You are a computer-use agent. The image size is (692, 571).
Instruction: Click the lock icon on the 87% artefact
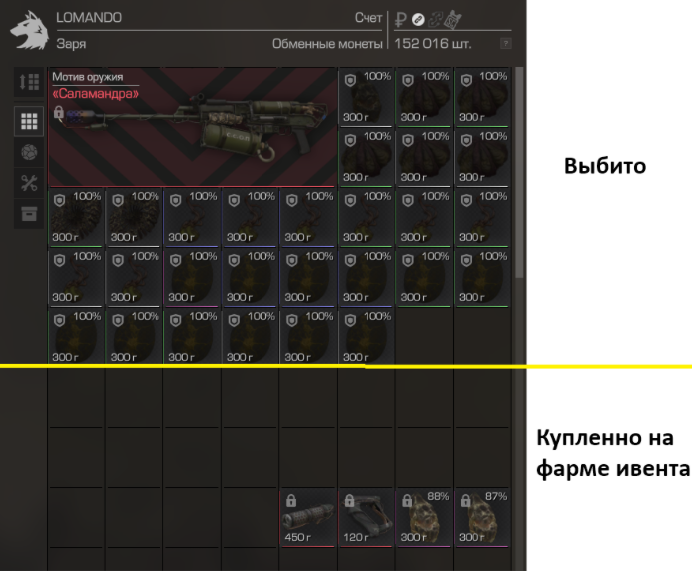pyautogui.click(x=465, y=500)
